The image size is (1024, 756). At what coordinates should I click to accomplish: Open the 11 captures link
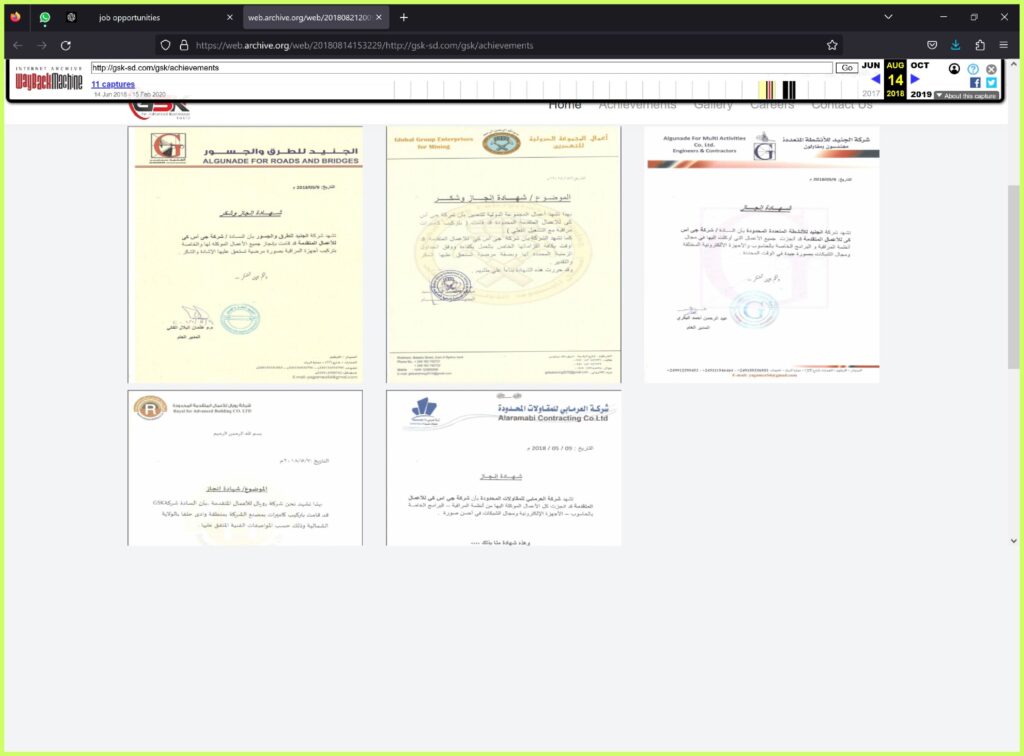[x=113, y=84]
